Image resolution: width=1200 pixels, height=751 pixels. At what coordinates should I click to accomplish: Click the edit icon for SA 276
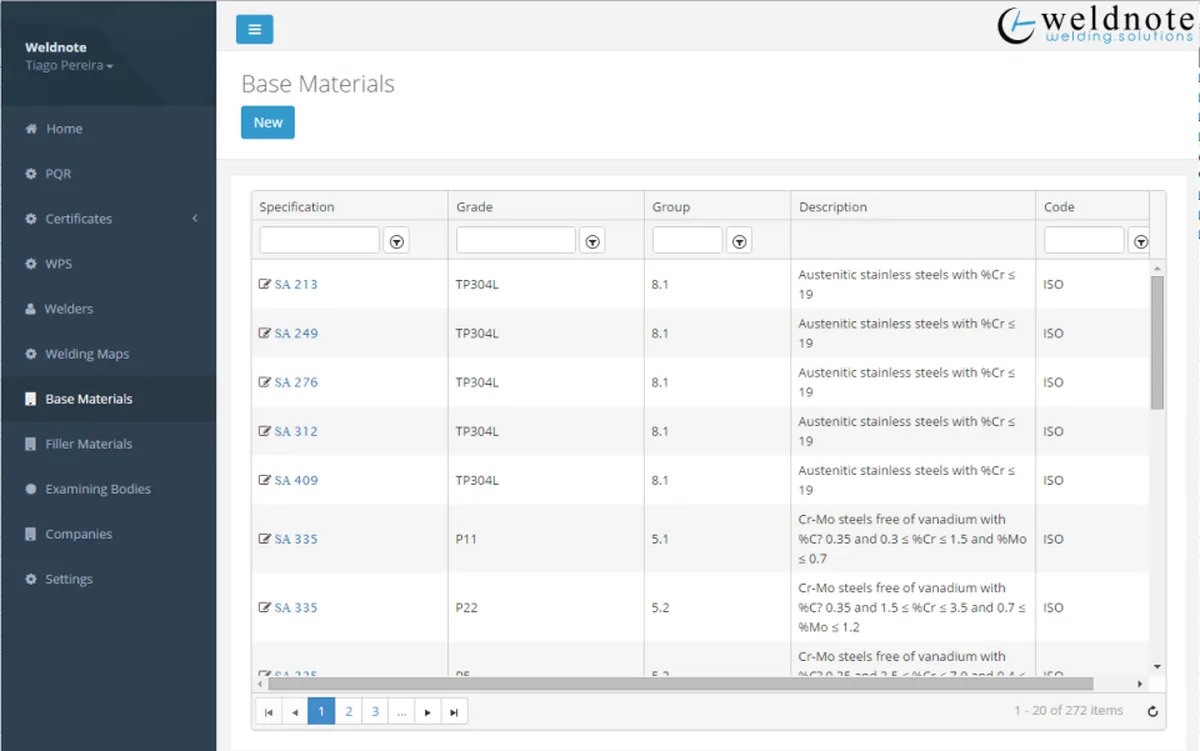[265, 382]
